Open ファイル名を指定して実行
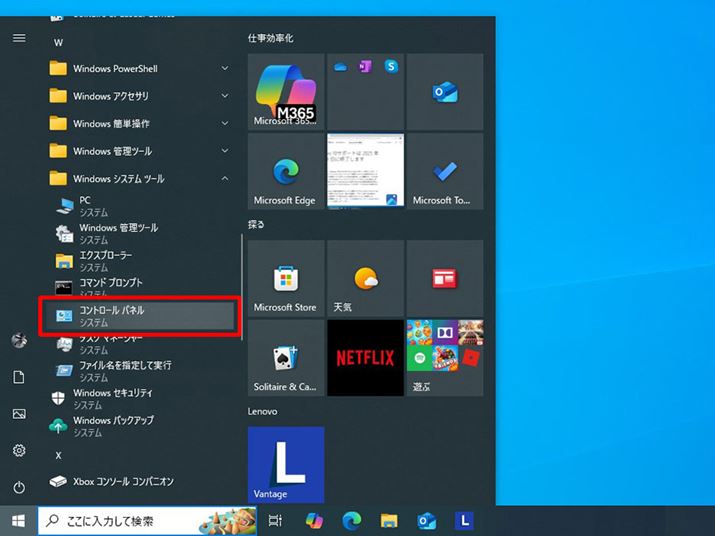This screenshot has height=536, width=715. [x=141, y=371]
